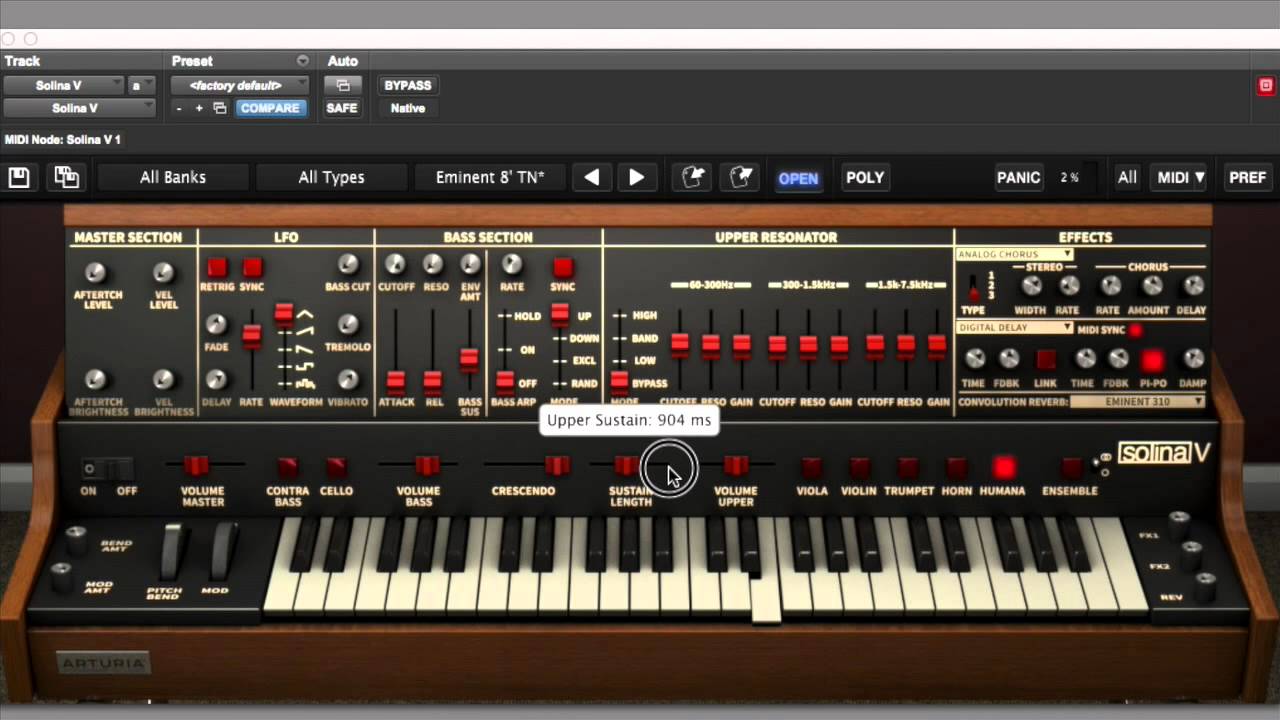Click the Bass Section Reso knob
The width and height of the screenshot is (1280, 720).
coord(432,264)
